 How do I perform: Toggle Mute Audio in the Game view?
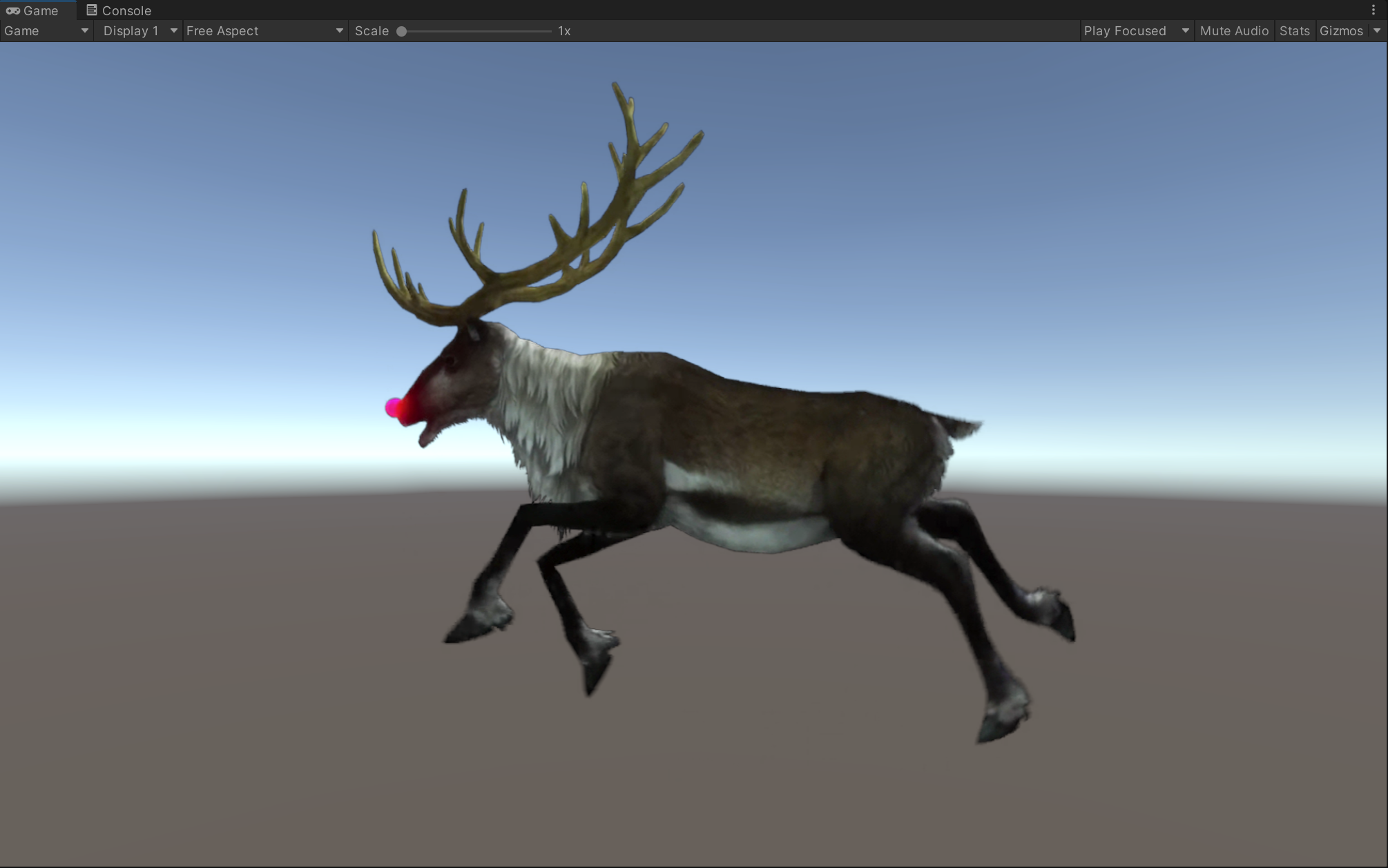click(x=1234, y=30)
